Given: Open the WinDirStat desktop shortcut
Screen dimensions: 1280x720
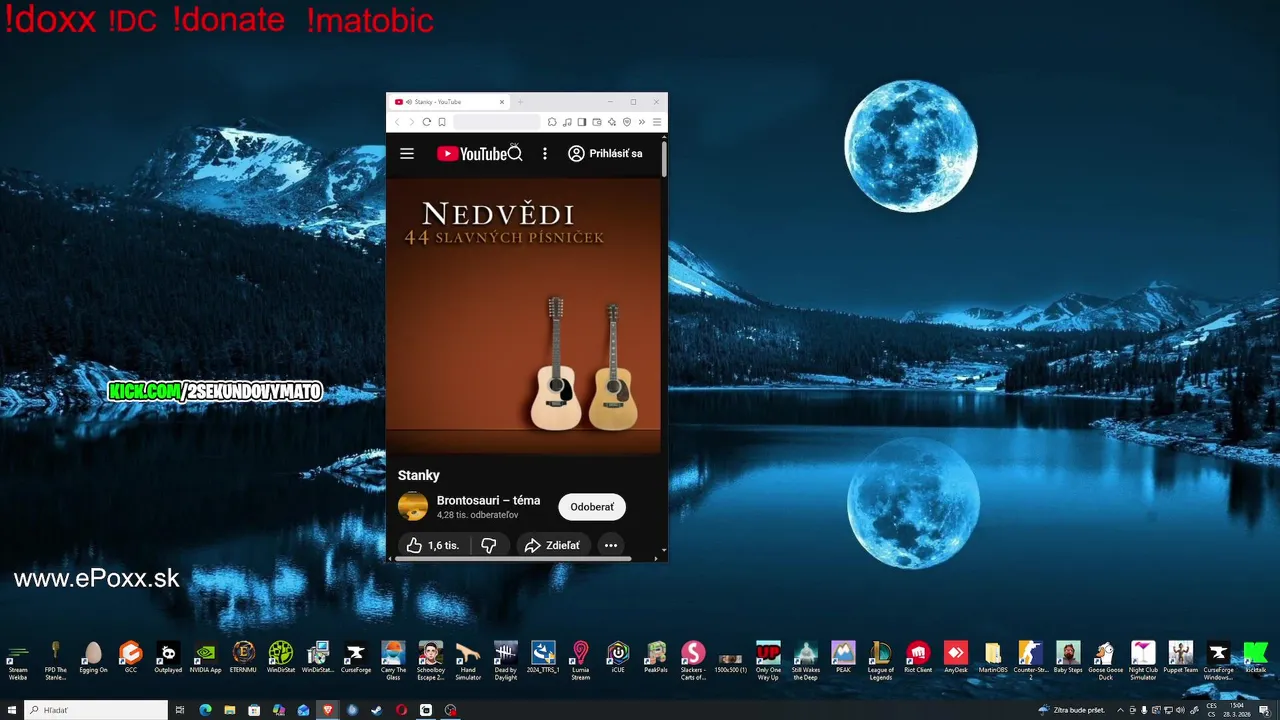Looking at the screenshot, I should coord(281,658).
